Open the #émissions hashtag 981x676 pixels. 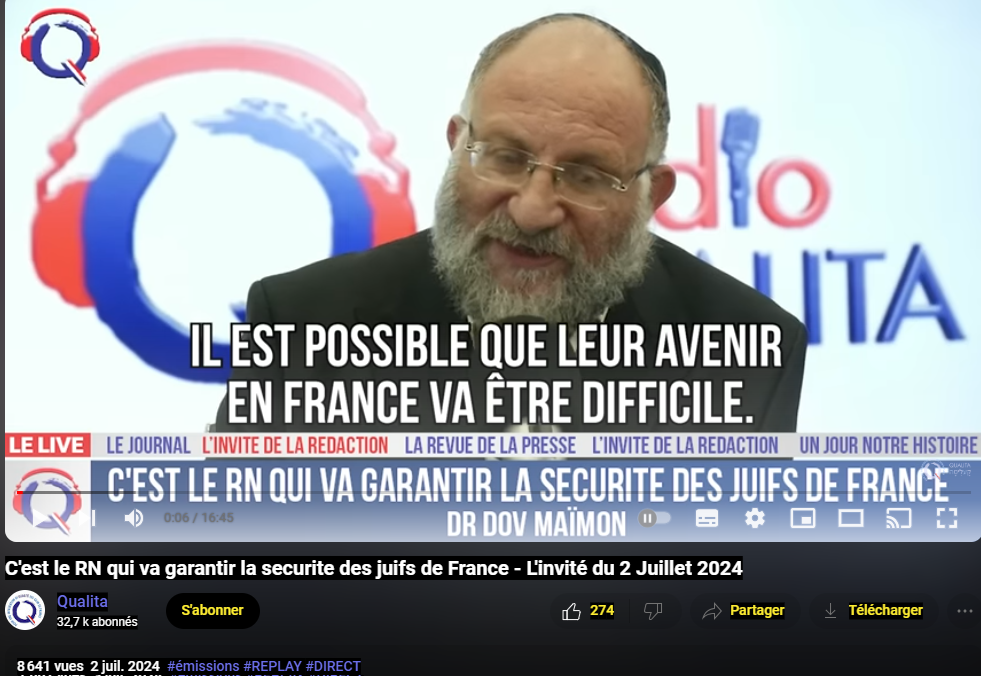203,666
